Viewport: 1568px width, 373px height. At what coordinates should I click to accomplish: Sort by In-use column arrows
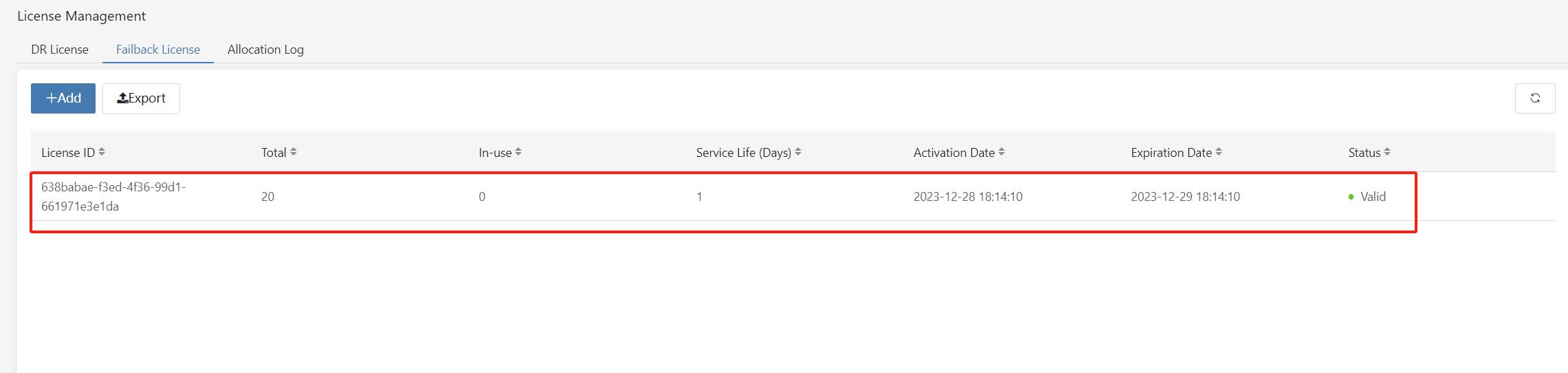point(518,152)
